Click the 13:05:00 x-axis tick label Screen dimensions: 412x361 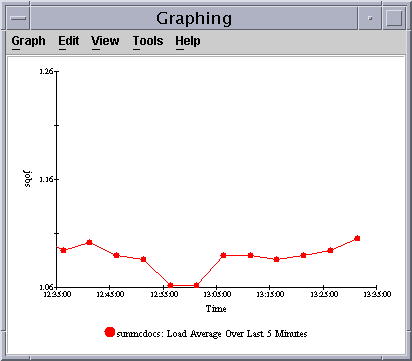217,294
